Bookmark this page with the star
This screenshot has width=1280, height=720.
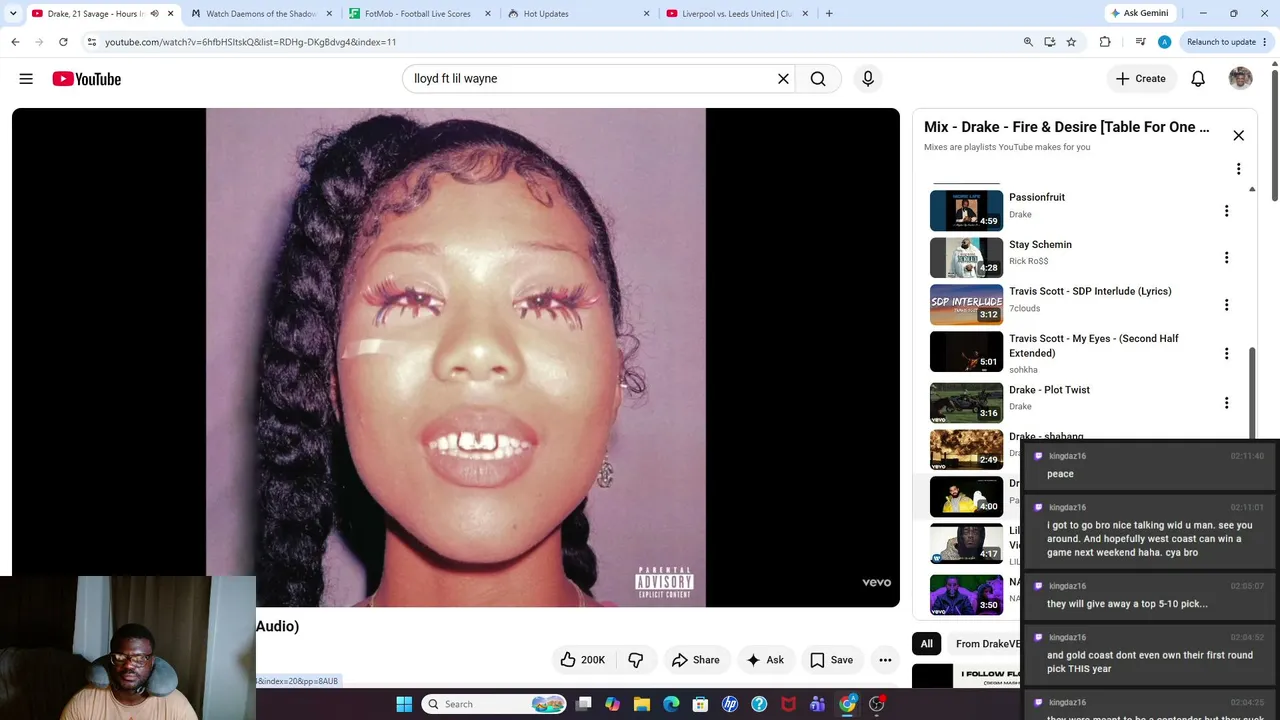(1071, 42)
